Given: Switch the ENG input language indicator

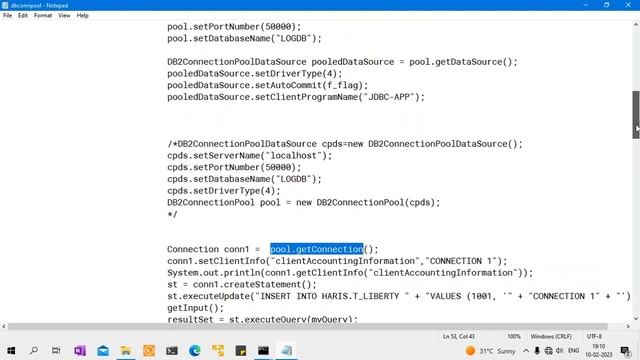Looking at the screenshot, I should 573,351.
